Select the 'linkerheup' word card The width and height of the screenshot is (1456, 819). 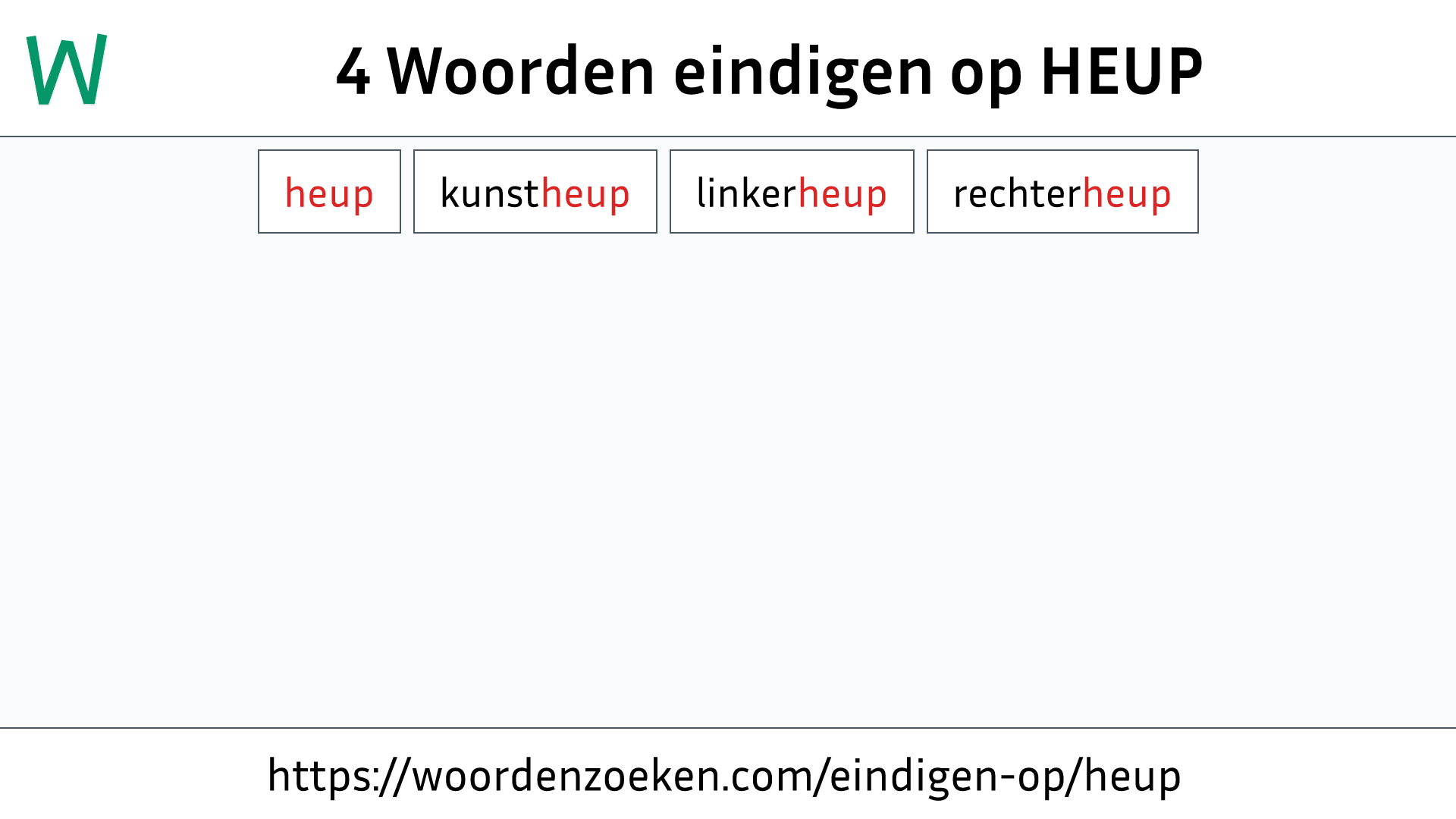[791, 191]
